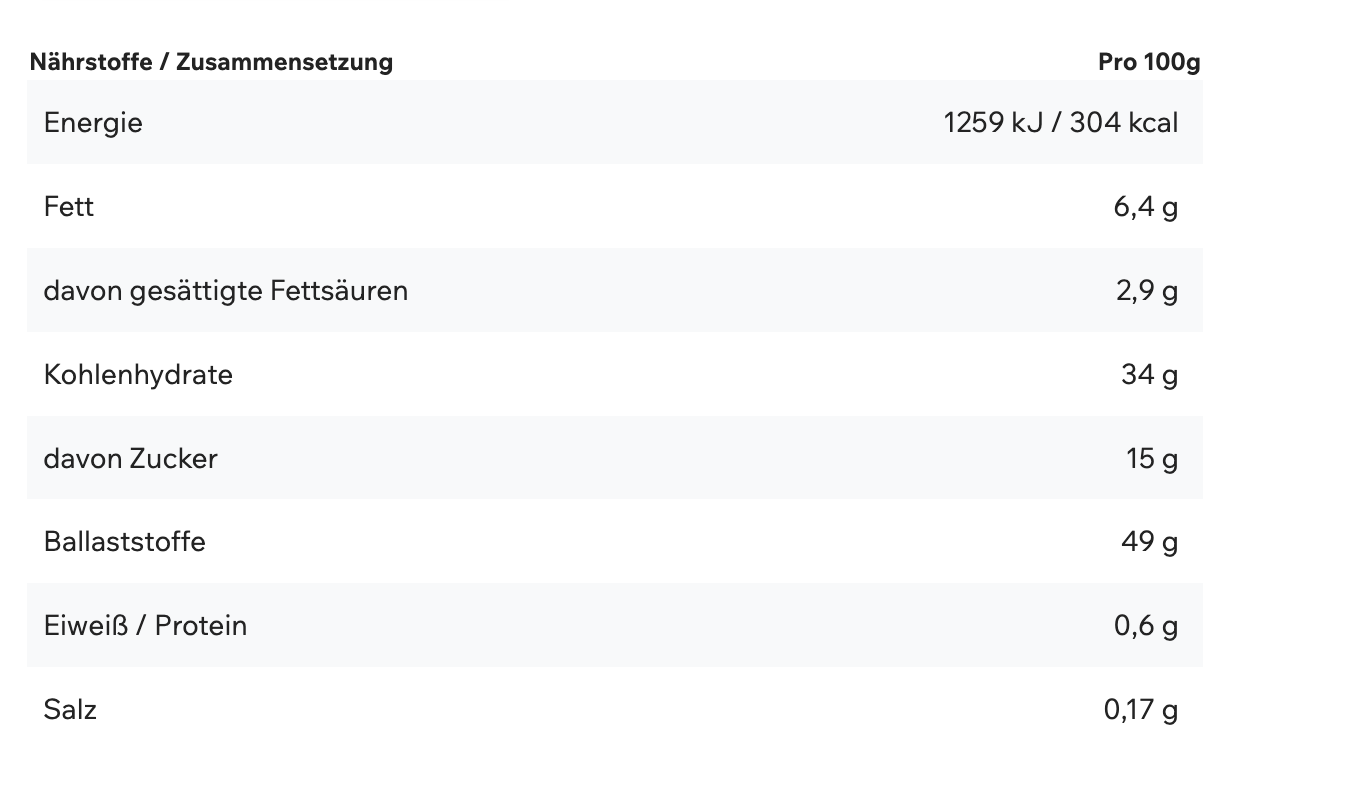Viewport: 1354px width, 798px height.
Task: Select the Eiweiß / Protein row label
Action: (x=146, y=626)
